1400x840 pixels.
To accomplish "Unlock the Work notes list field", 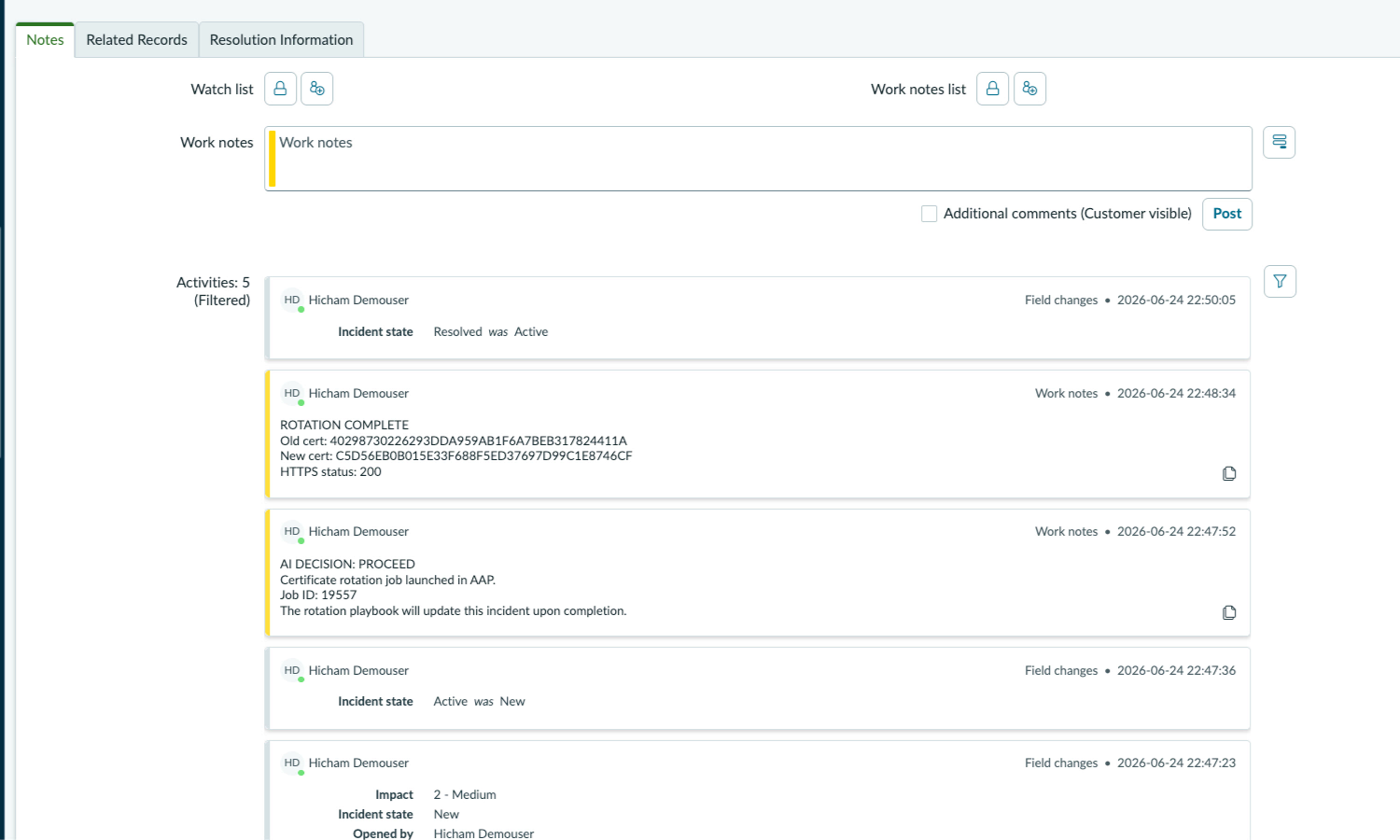I will pyautogui.click(x=992, y=89).
